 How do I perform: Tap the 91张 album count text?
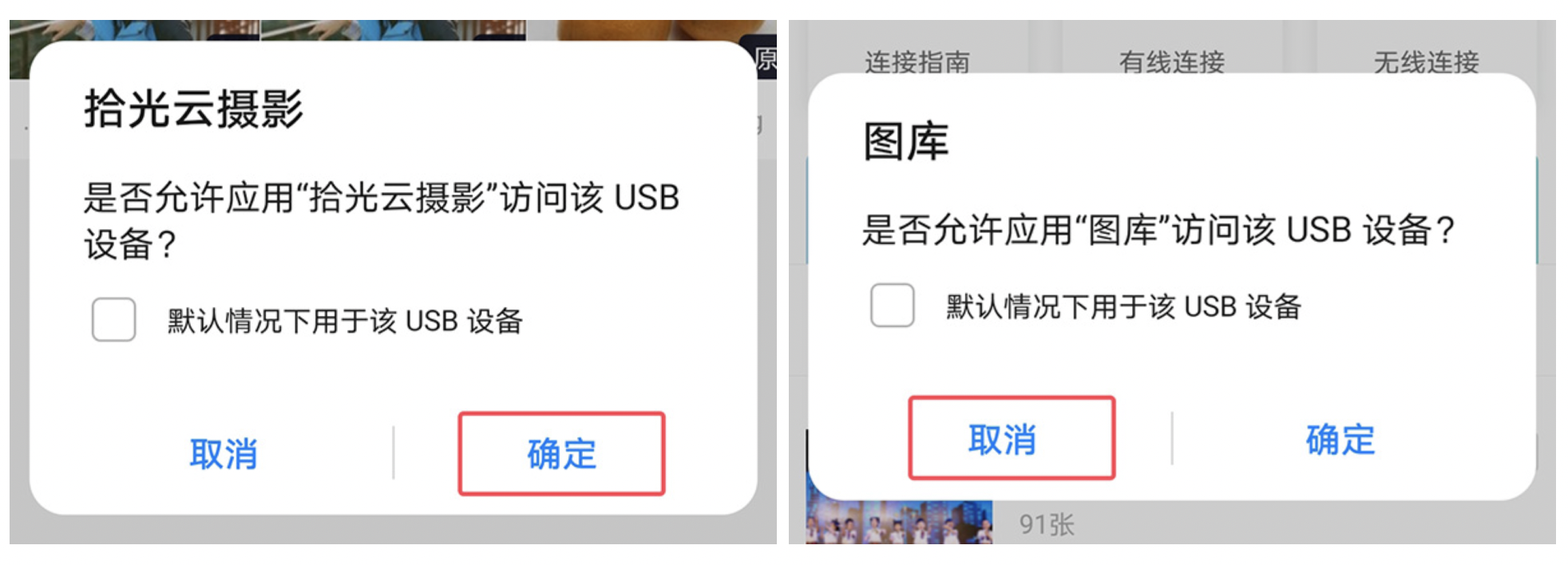tap(1047, 524)
